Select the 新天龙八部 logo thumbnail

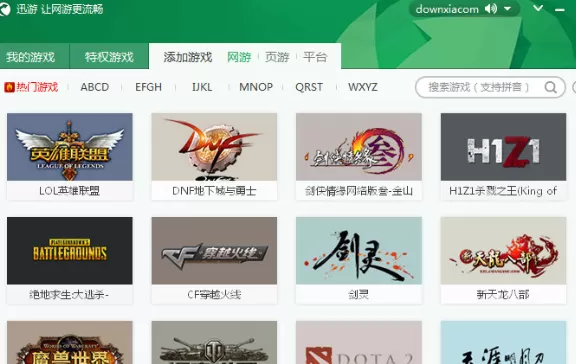click(503, 251)
